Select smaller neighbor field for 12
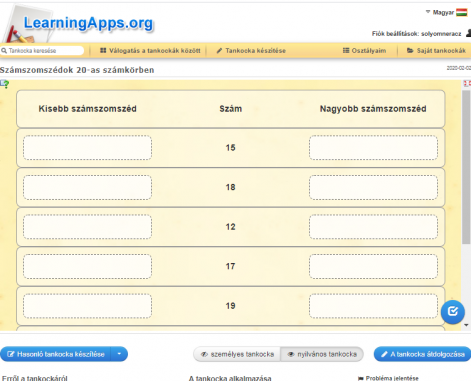471x381 pixels. pos(87,227)
